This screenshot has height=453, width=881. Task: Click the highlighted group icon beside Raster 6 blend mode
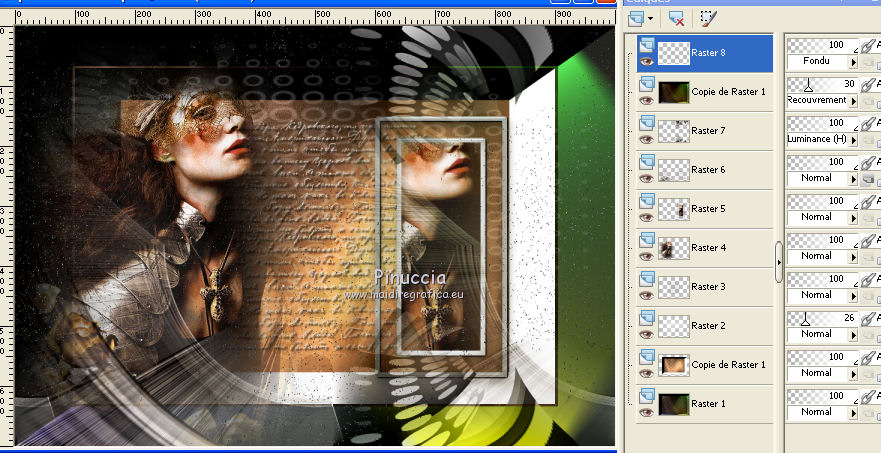click(x=868, y=179)
